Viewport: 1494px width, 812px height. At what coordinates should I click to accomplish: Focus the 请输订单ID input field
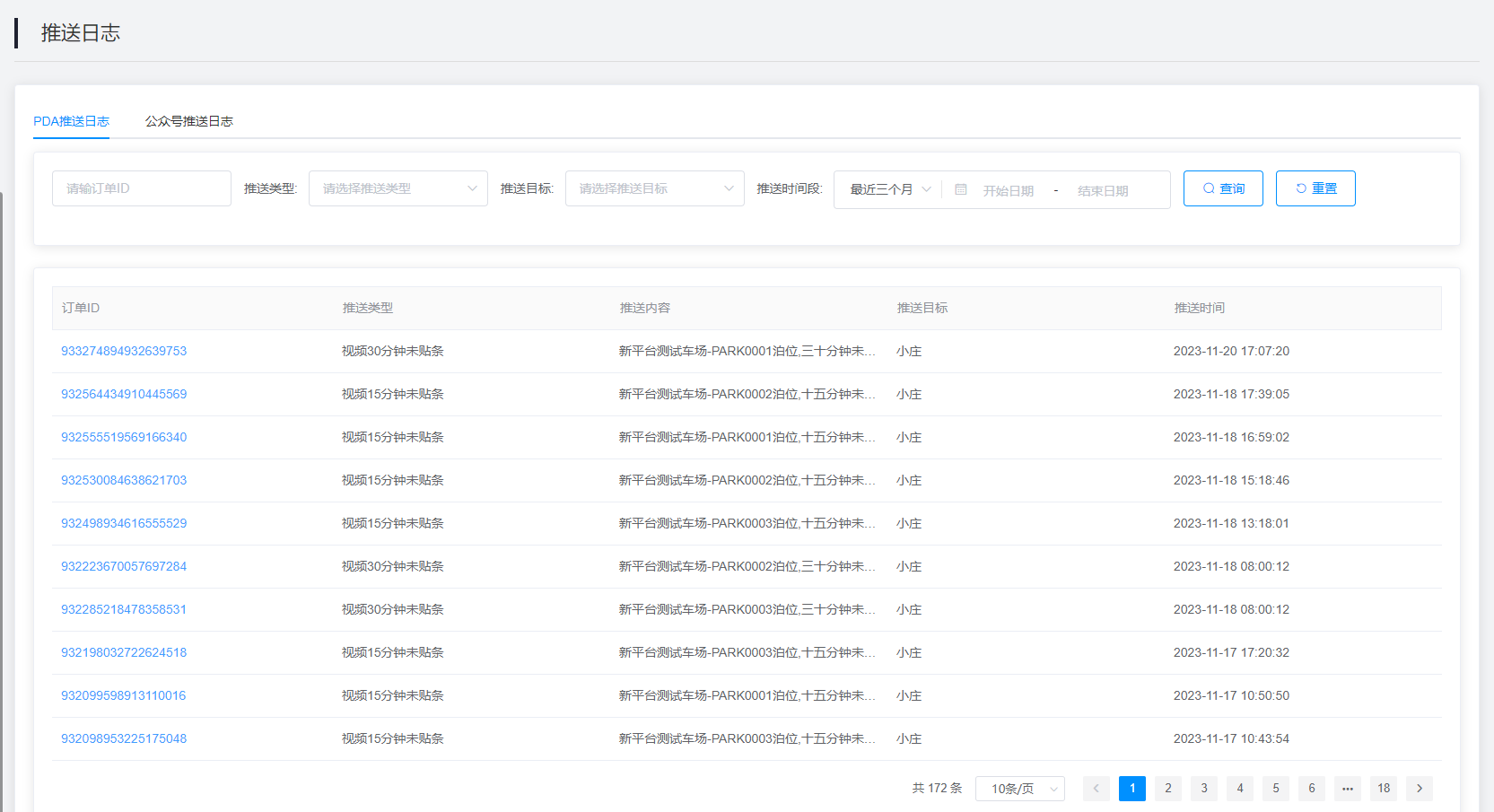142,188
